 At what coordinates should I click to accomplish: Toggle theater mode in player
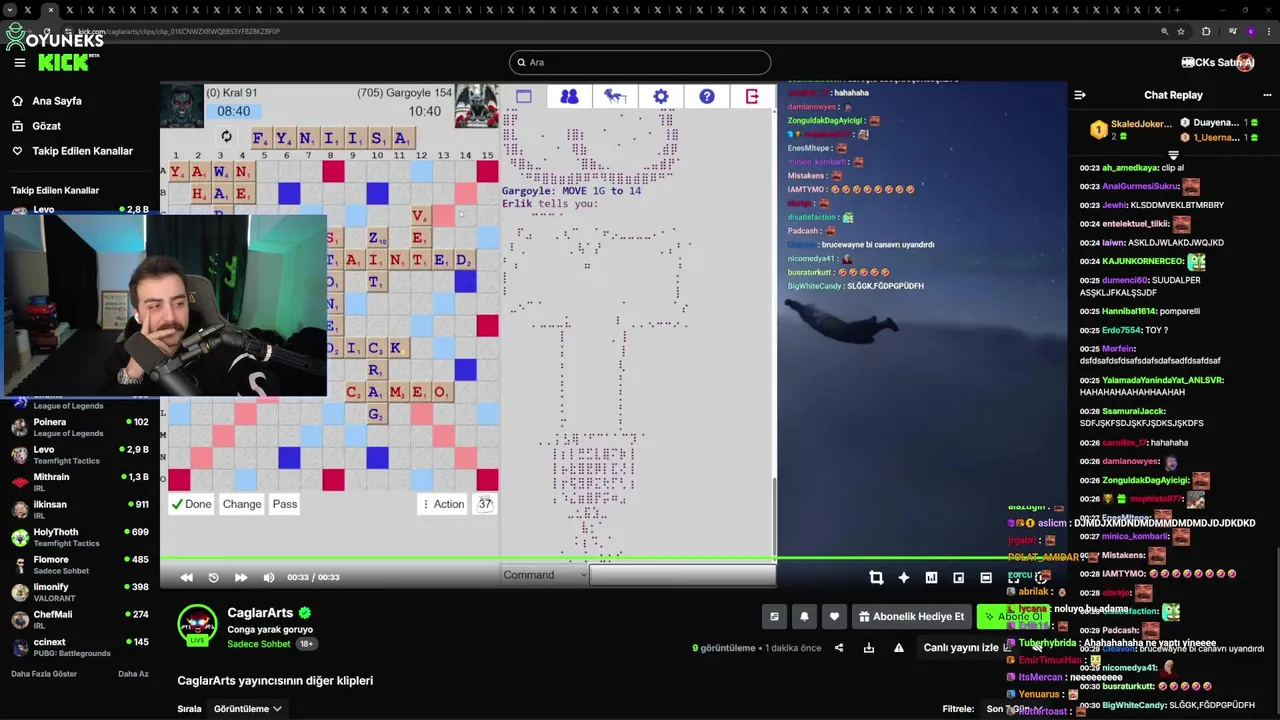pos(986,577)
